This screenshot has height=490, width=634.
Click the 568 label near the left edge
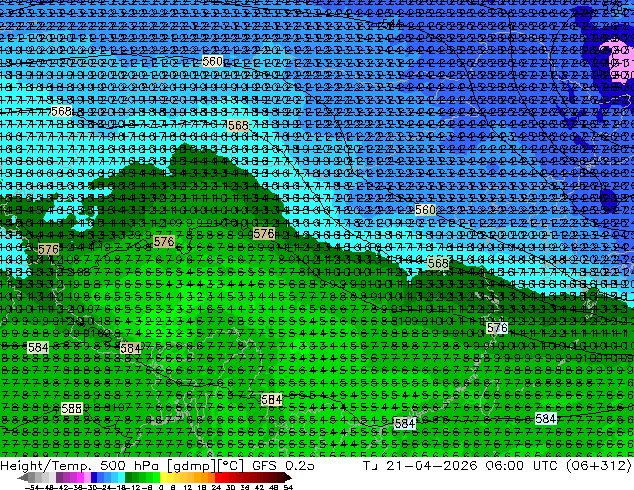point(61,111)
